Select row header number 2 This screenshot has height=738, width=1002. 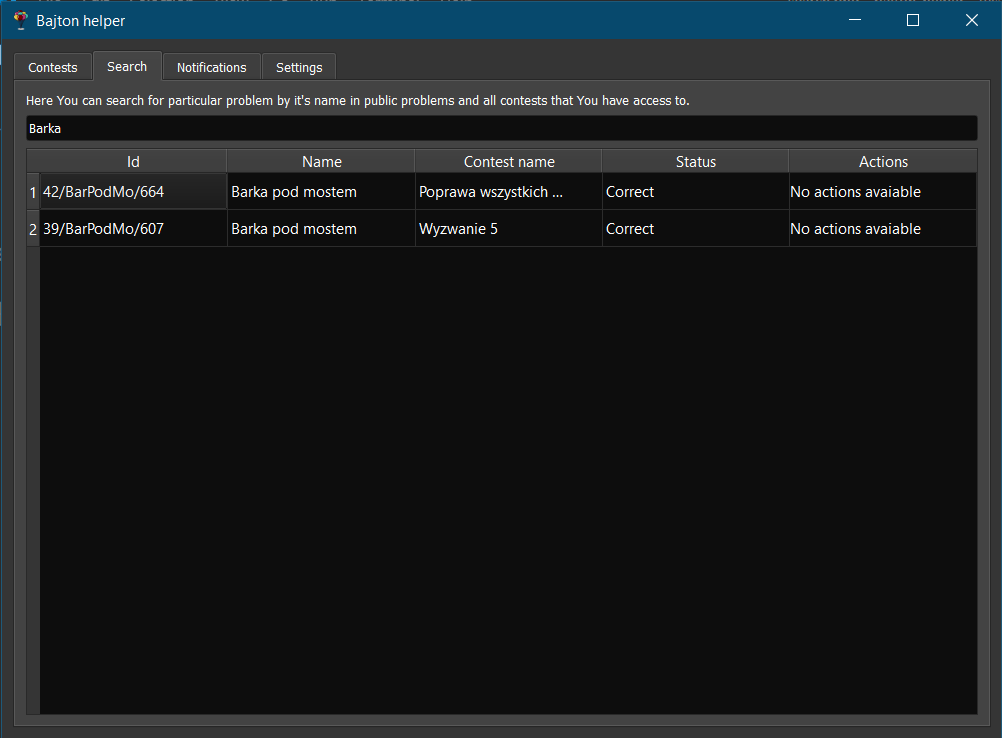(x=33, y=229)
